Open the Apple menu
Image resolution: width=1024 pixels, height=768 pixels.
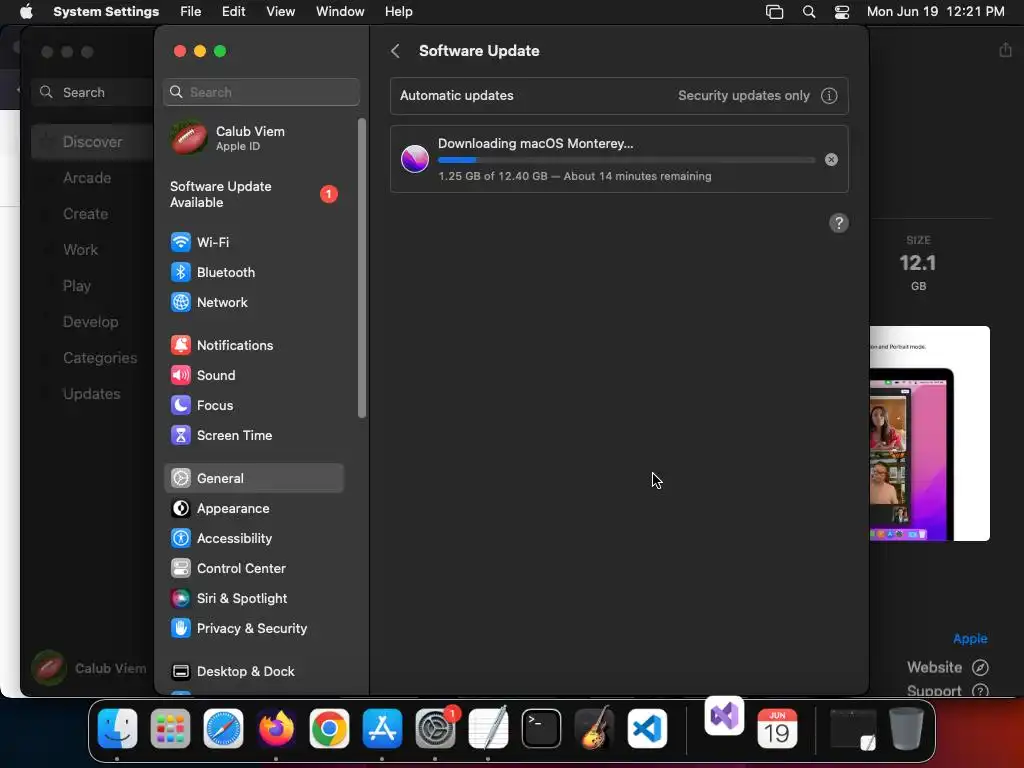tap(26, 12)
